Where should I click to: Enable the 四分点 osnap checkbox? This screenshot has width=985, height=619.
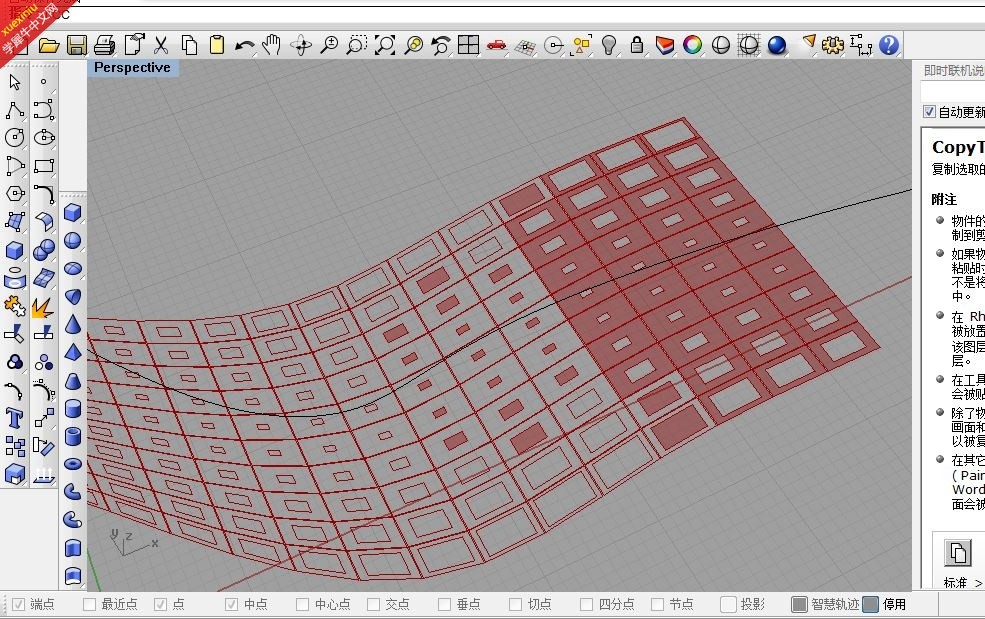tap(587, 605)
